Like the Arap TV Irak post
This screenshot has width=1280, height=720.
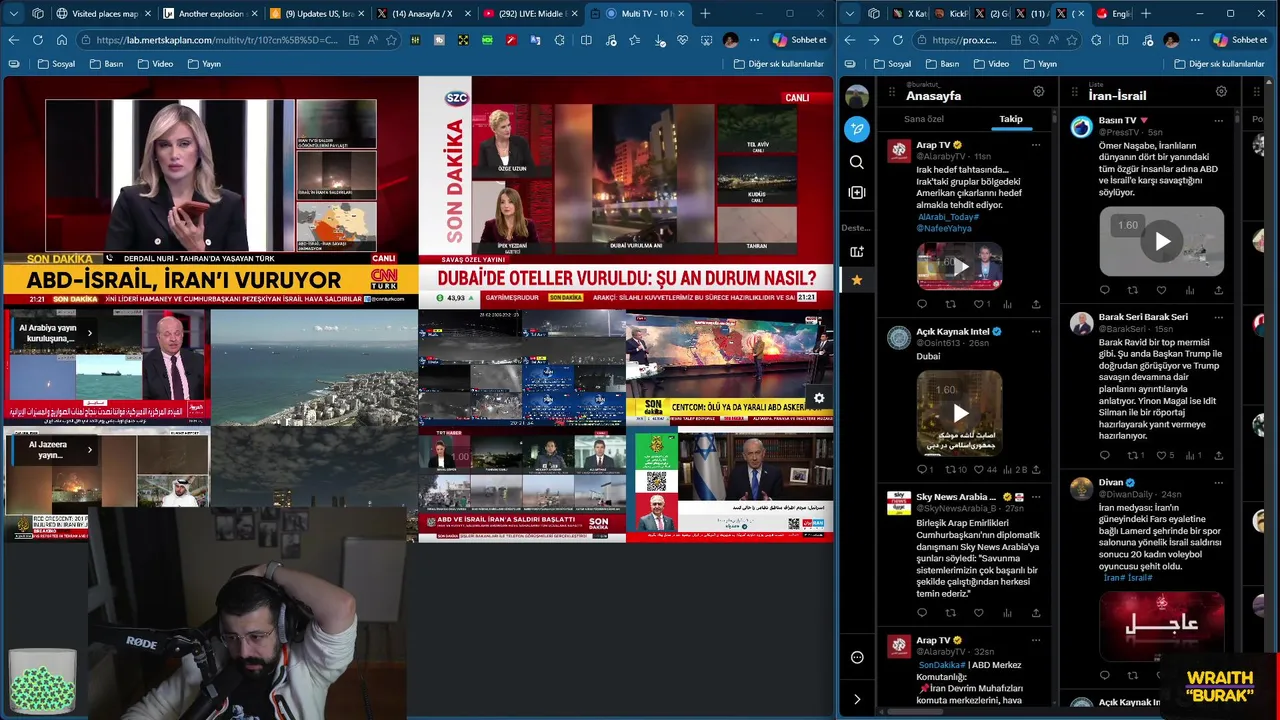coord(979,304)
